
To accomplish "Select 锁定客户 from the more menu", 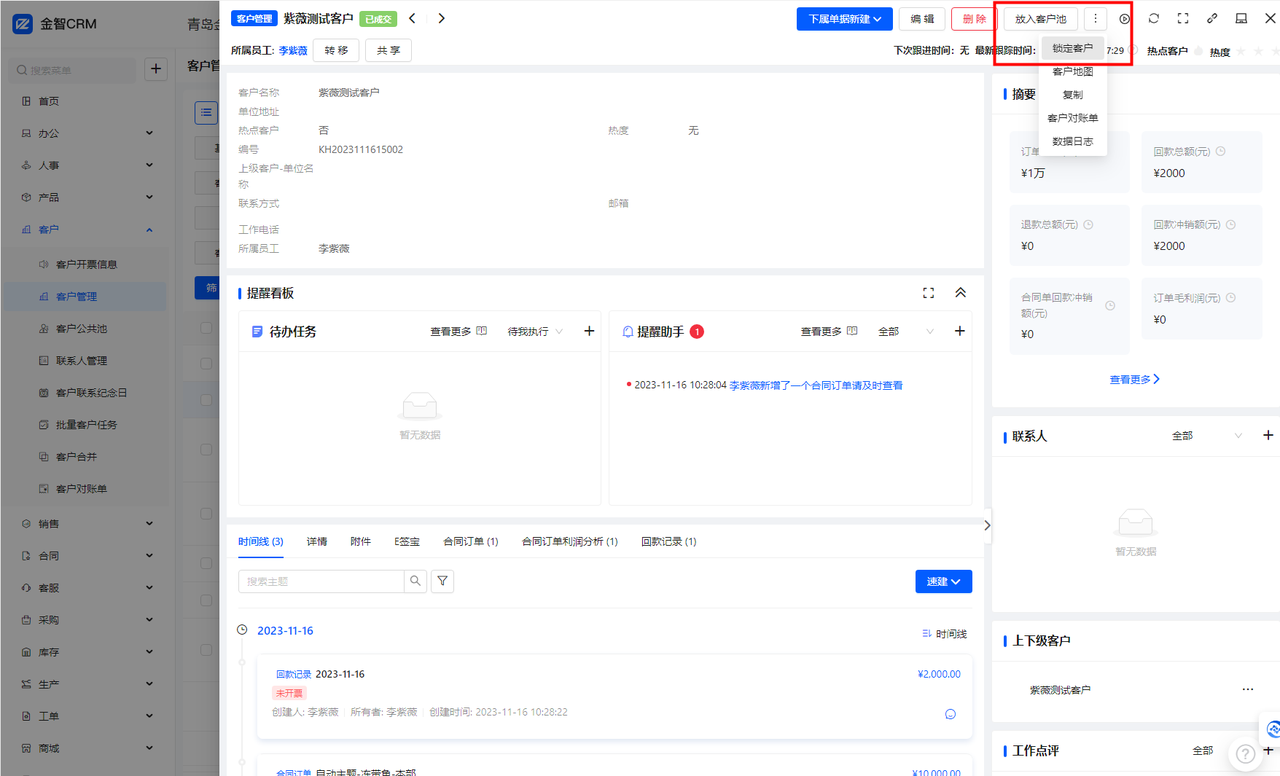I will click(x=1072, y=48).
